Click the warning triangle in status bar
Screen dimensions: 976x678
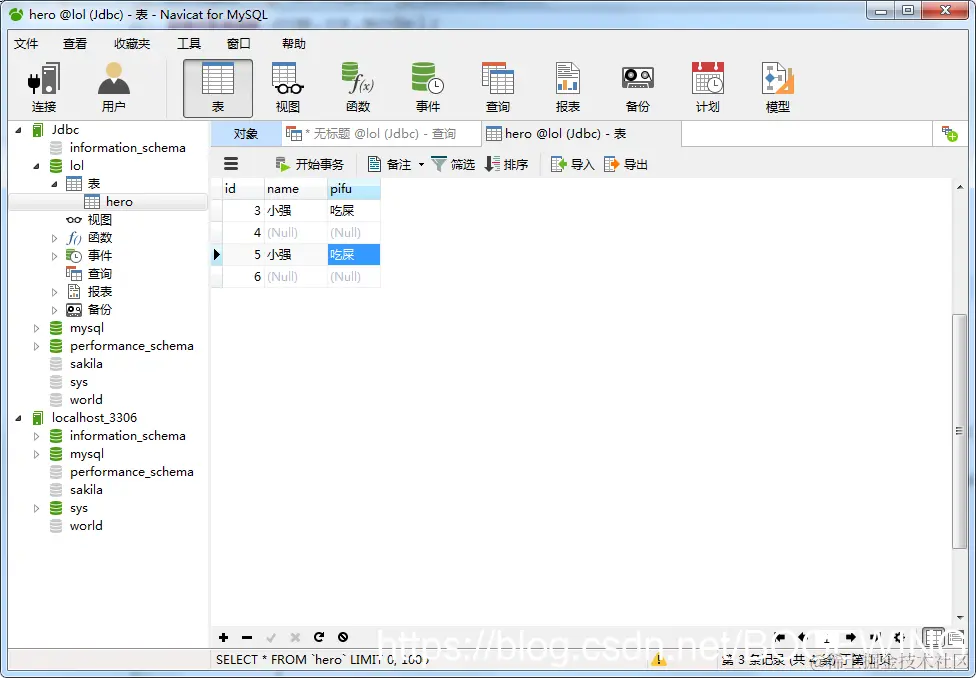pyautogui.click(x=658, y=659)
